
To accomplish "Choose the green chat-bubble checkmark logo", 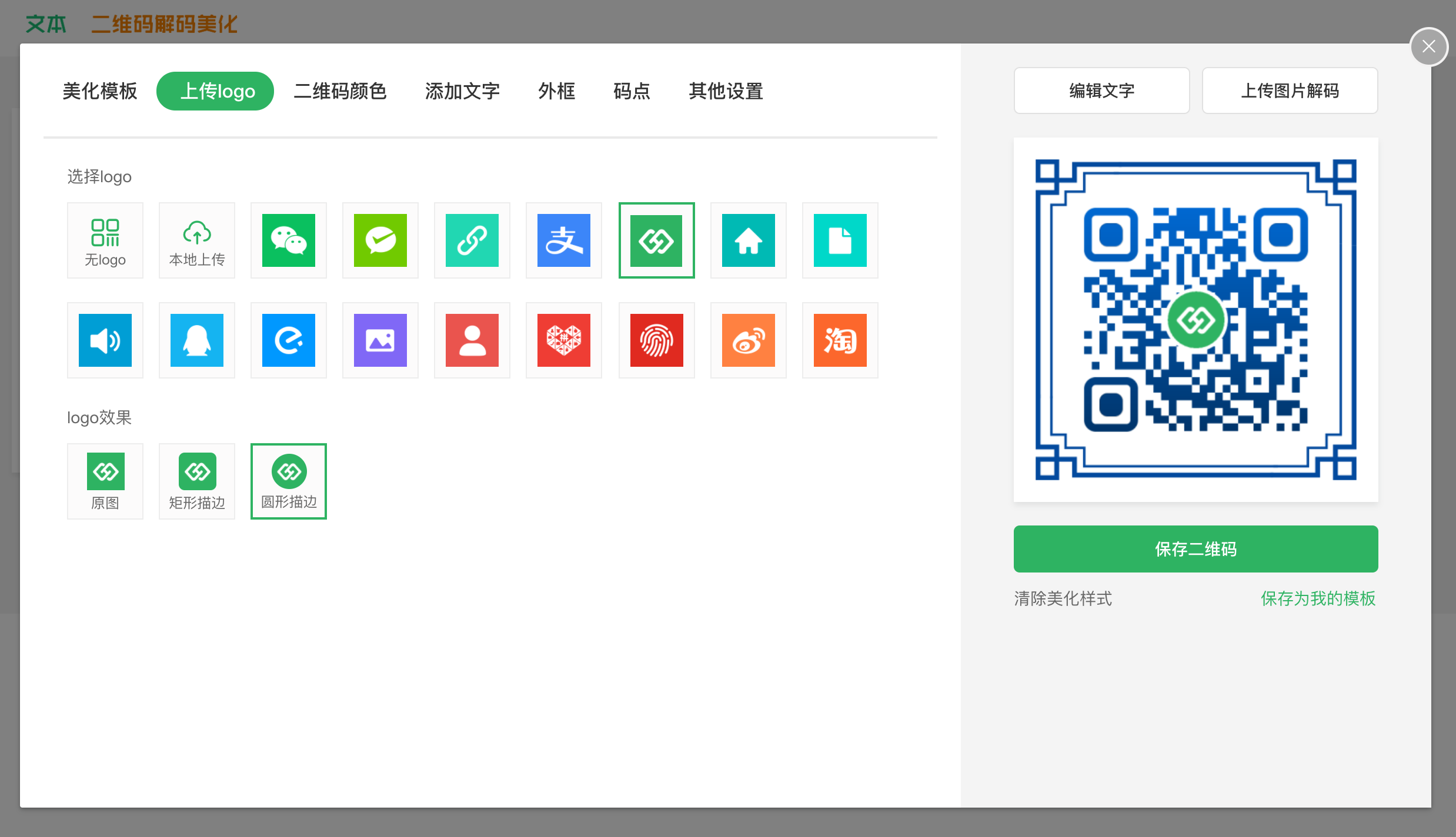I will point(380,240).
